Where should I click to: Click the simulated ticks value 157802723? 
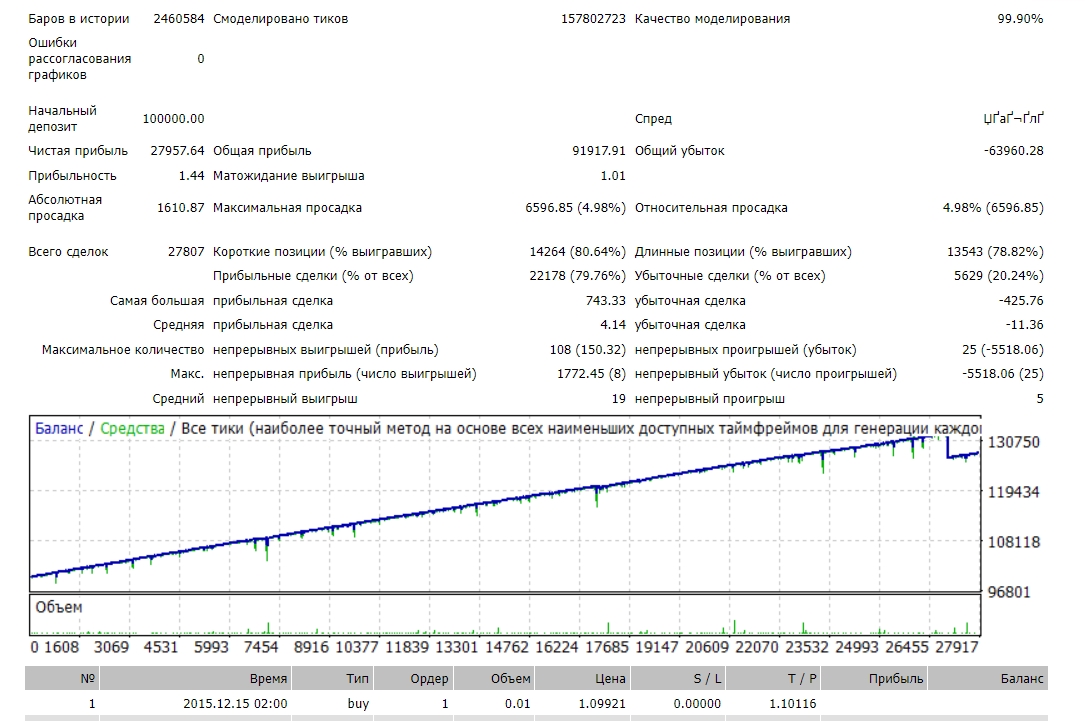coord(593,19)
